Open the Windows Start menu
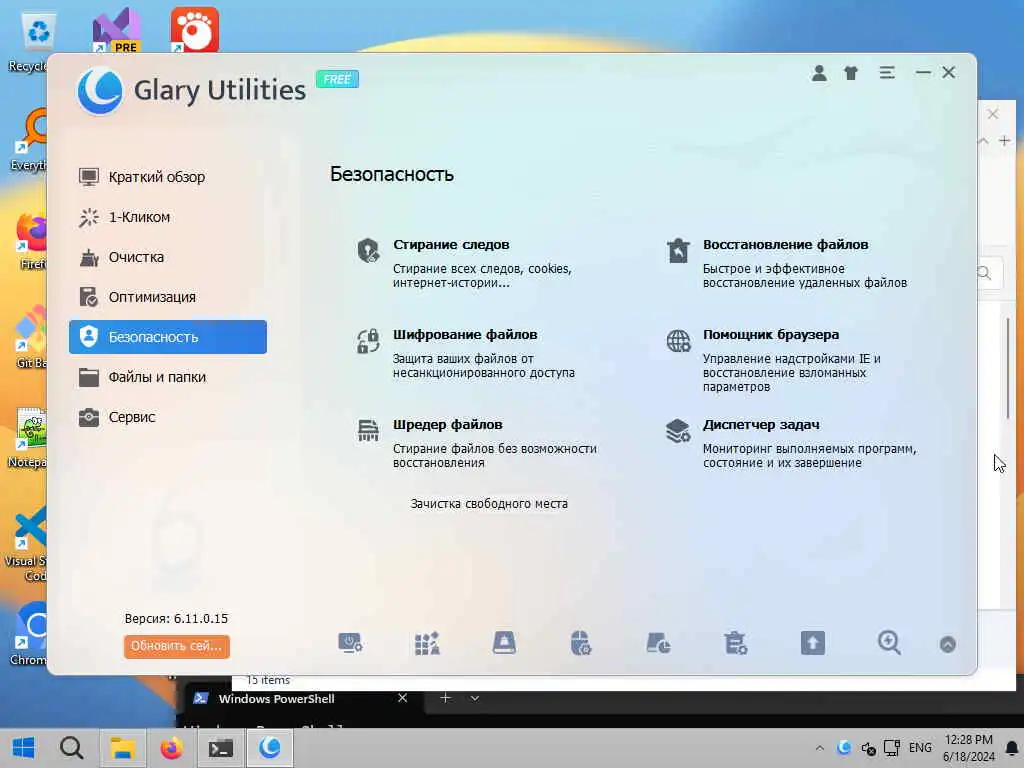This screenshot has width=1024, height=768. point(24,747)
